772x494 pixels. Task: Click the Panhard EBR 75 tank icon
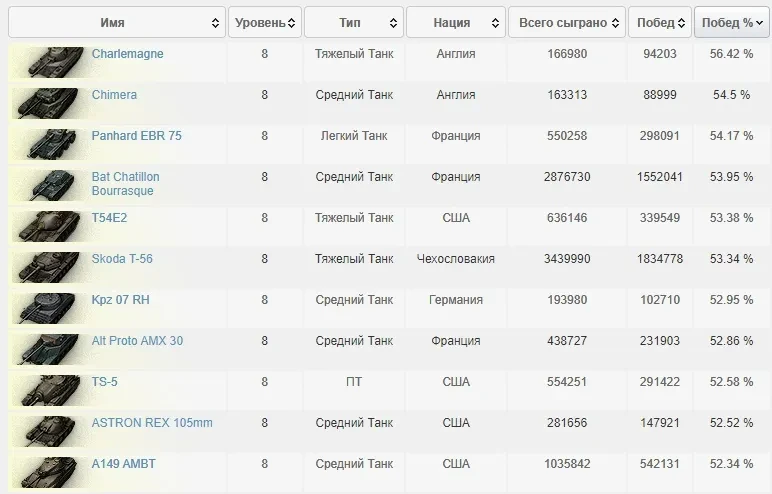point(47,144)
